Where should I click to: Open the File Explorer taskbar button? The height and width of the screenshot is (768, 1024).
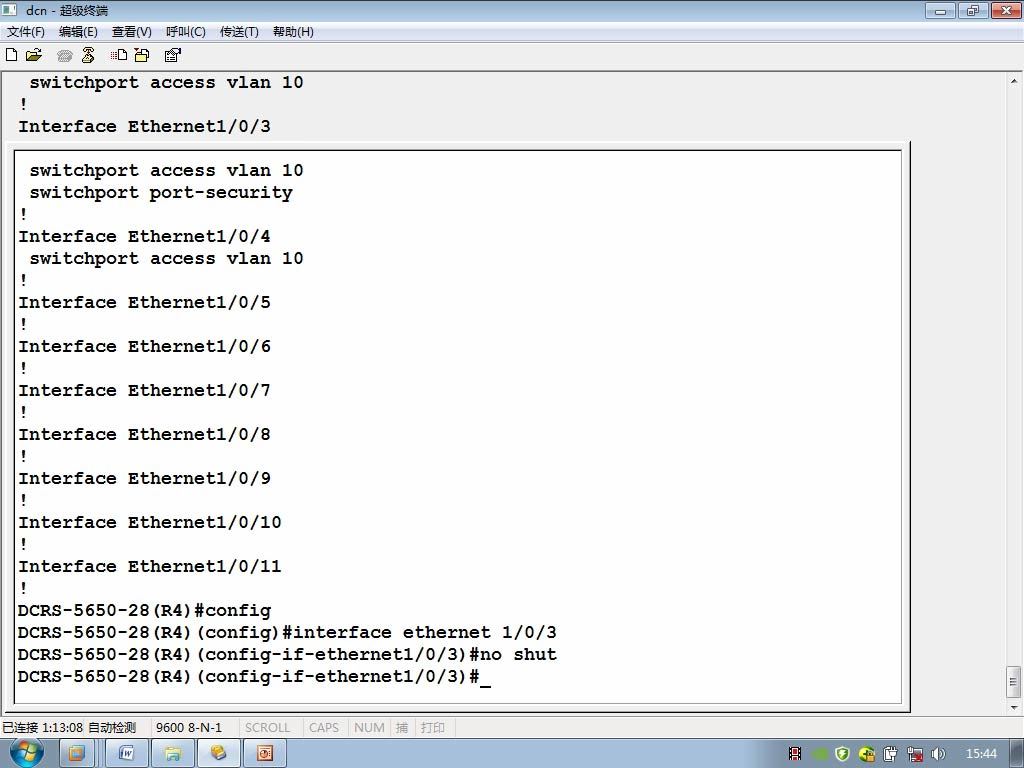coord(173,754)
